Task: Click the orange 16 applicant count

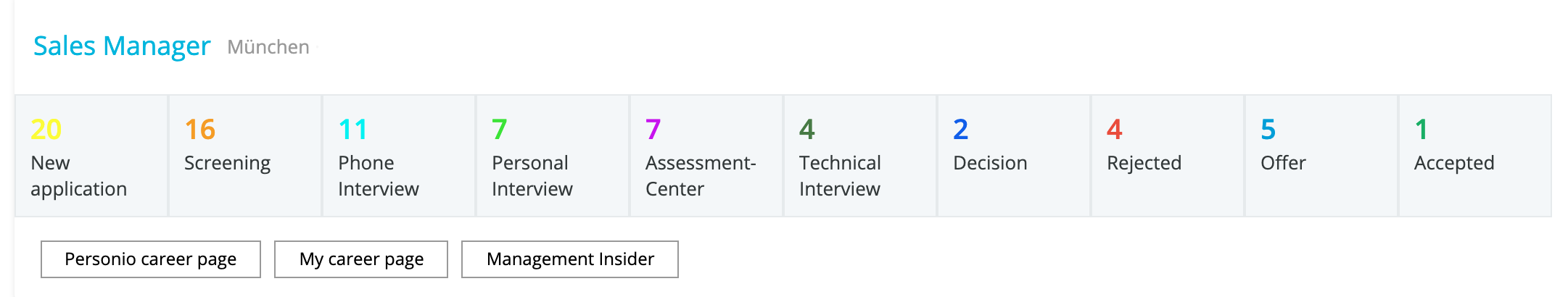Action: coord(199,130)
